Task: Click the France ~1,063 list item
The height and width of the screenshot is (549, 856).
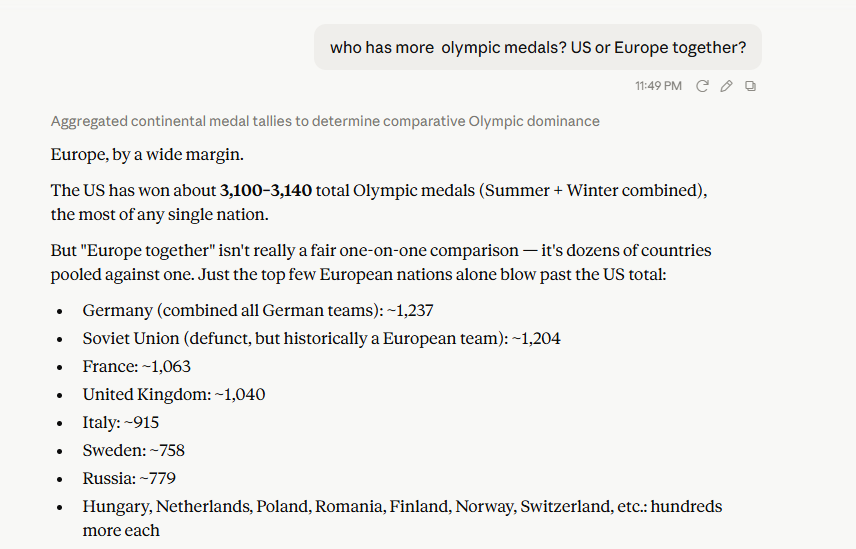Action: point(136,367)
